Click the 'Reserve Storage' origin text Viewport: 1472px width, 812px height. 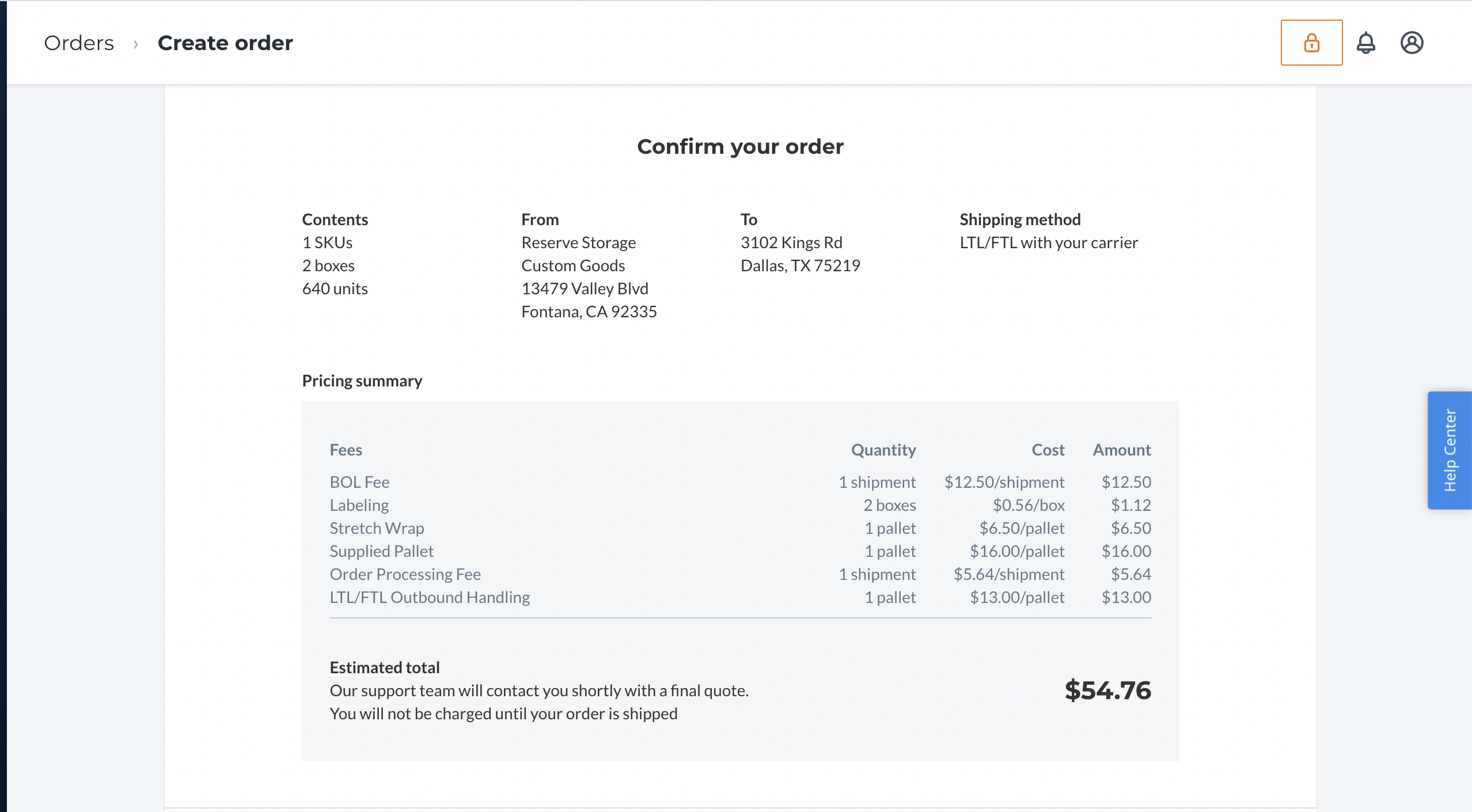click(x=578, y=242)
